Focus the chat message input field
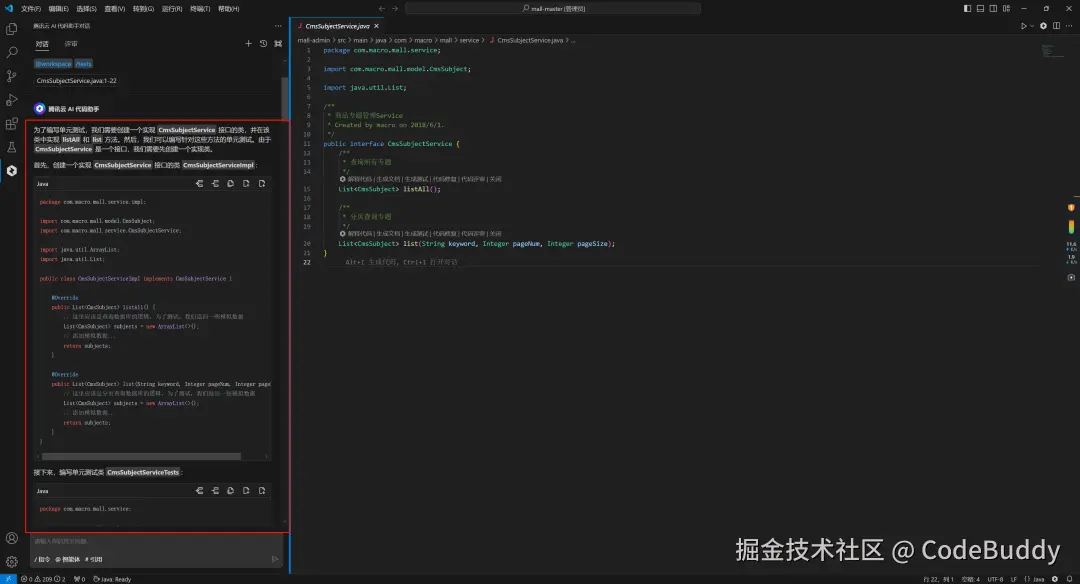This screenshot has height=584, width=1080. coord(157,541)
